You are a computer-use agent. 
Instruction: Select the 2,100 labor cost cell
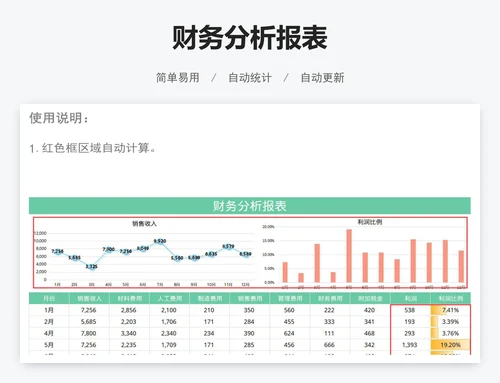point(169,310)
